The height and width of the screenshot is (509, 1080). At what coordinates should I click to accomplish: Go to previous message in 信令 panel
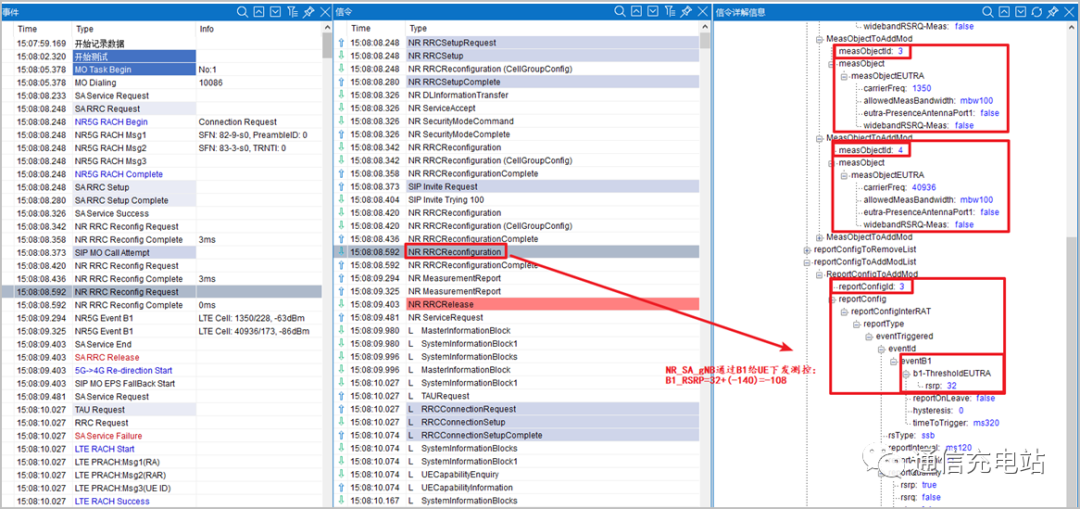click(x=636, y=12)
